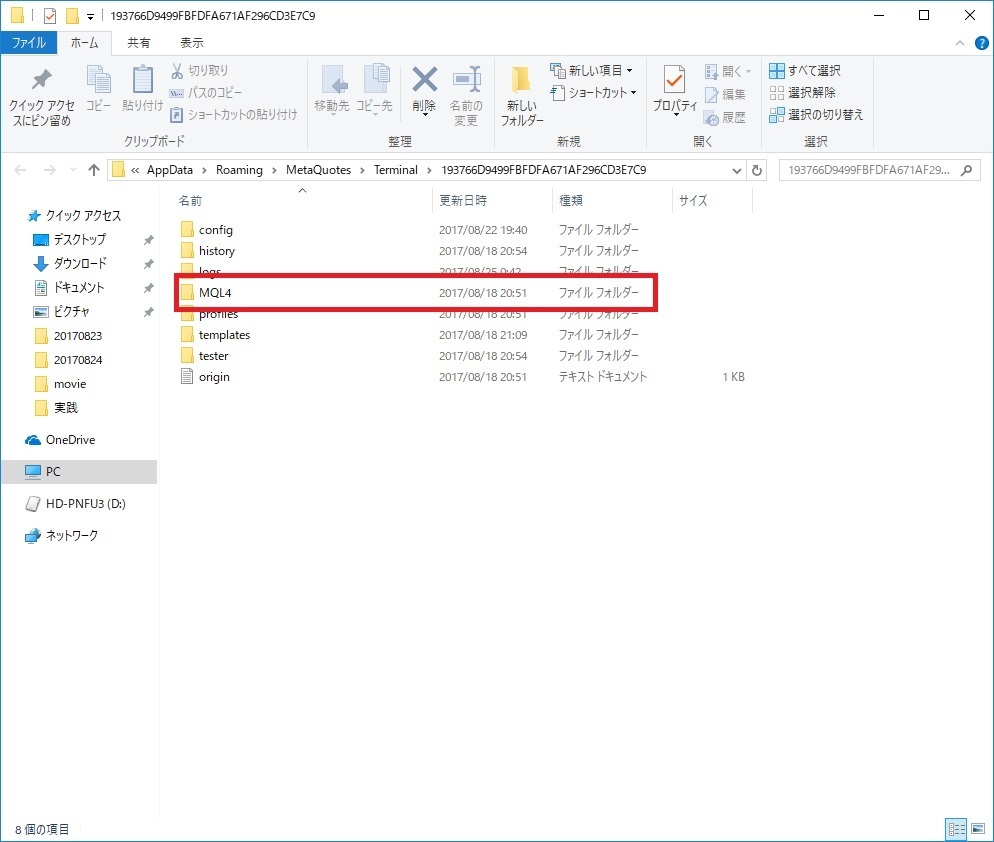
Task: Click the 貼り付け (Paste) button
Action: tap(141, 92)
